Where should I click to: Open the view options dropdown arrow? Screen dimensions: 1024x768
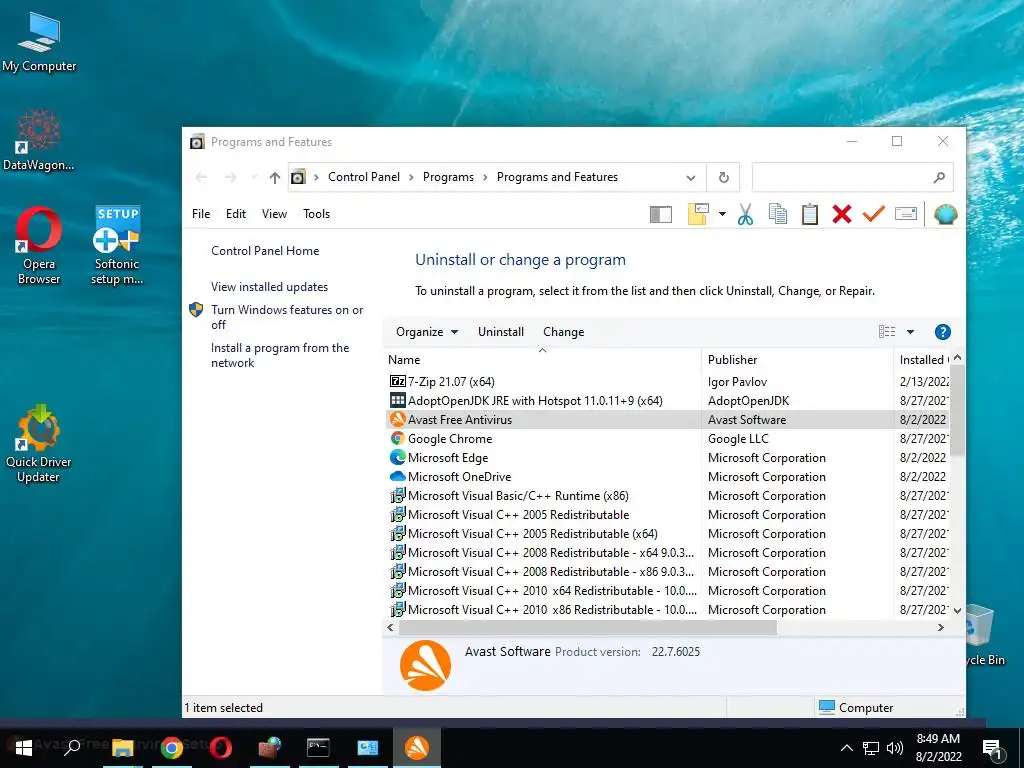pyautogui.click(x=910, y=332)
